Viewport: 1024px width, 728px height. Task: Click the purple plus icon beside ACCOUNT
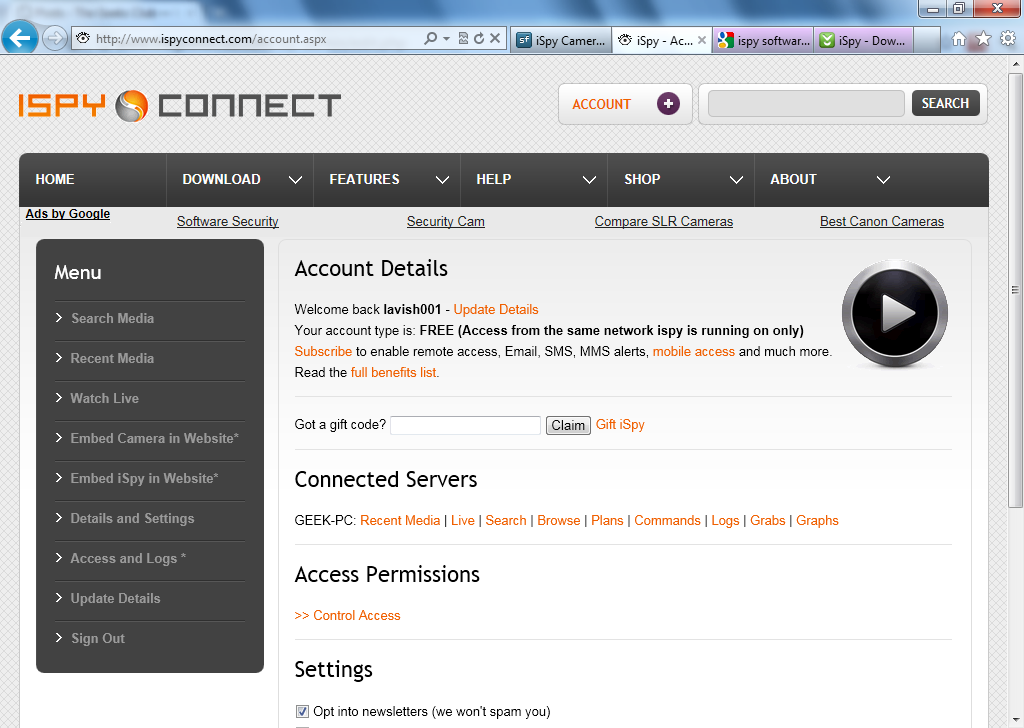coord(668,104)
